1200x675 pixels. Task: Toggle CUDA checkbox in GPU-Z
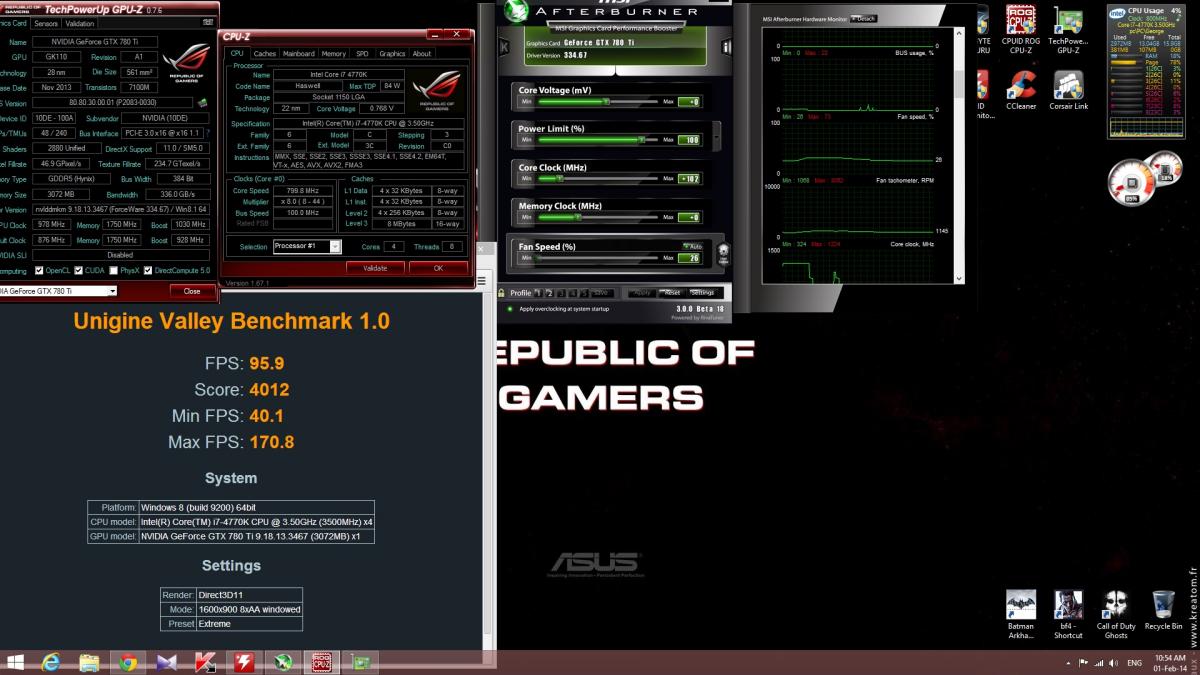point(78,270)
